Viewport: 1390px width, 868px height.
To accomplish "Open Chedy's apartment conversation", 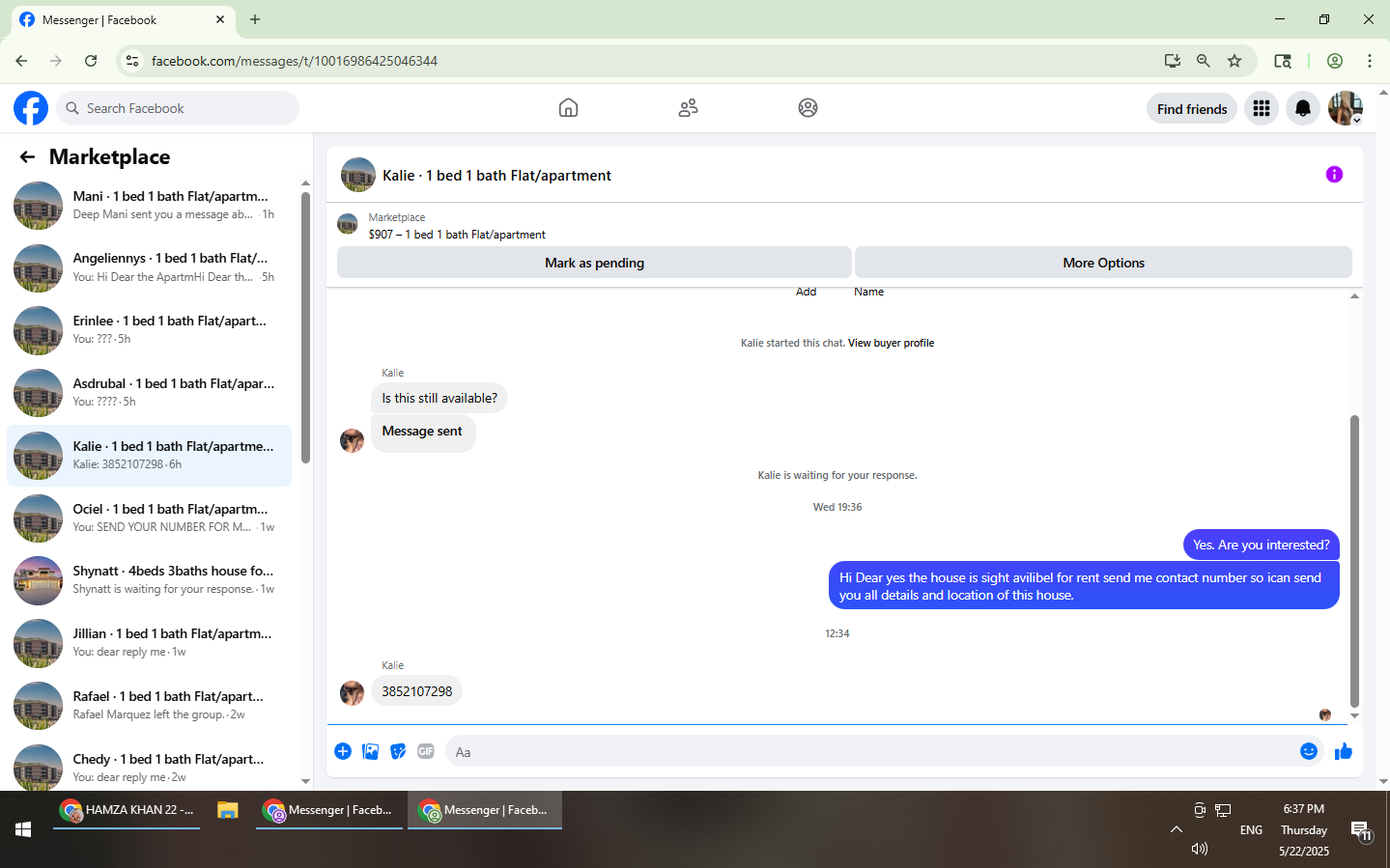I will click(x=150, y=768).
